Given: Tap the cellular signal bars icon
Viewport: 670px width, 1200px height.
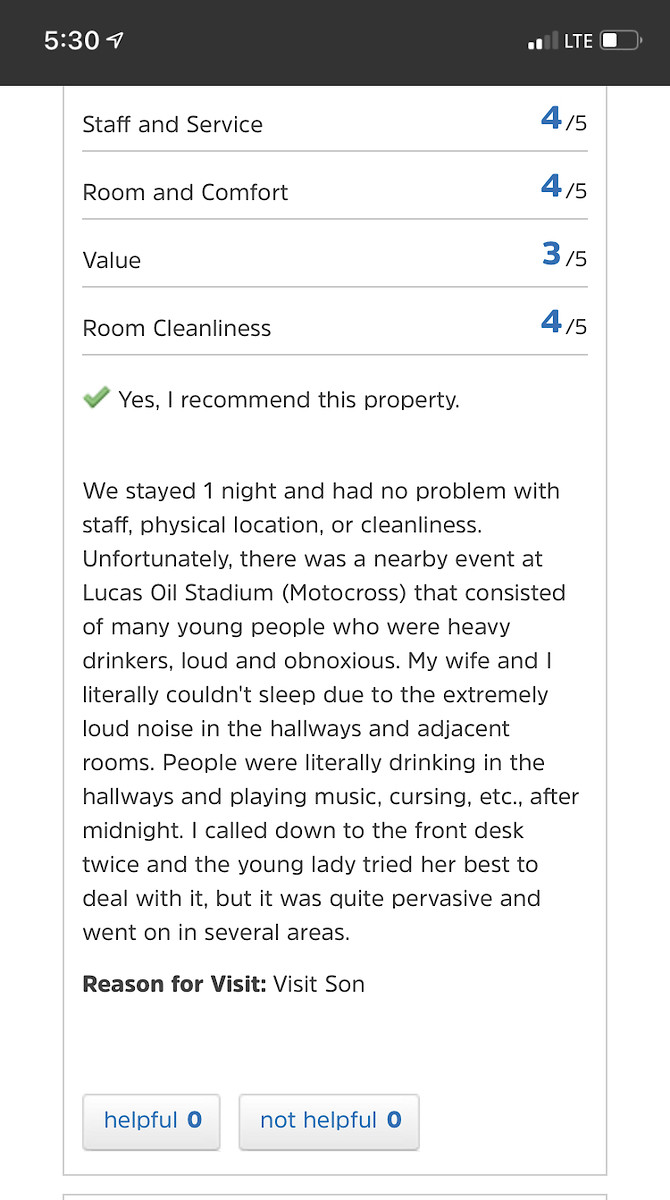Looking at the screenshot, I should (543, 41).
